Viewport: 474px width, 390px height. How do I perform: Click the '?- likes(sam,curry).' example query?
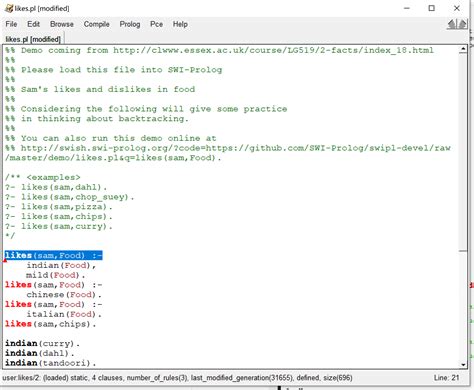[58, 226]
